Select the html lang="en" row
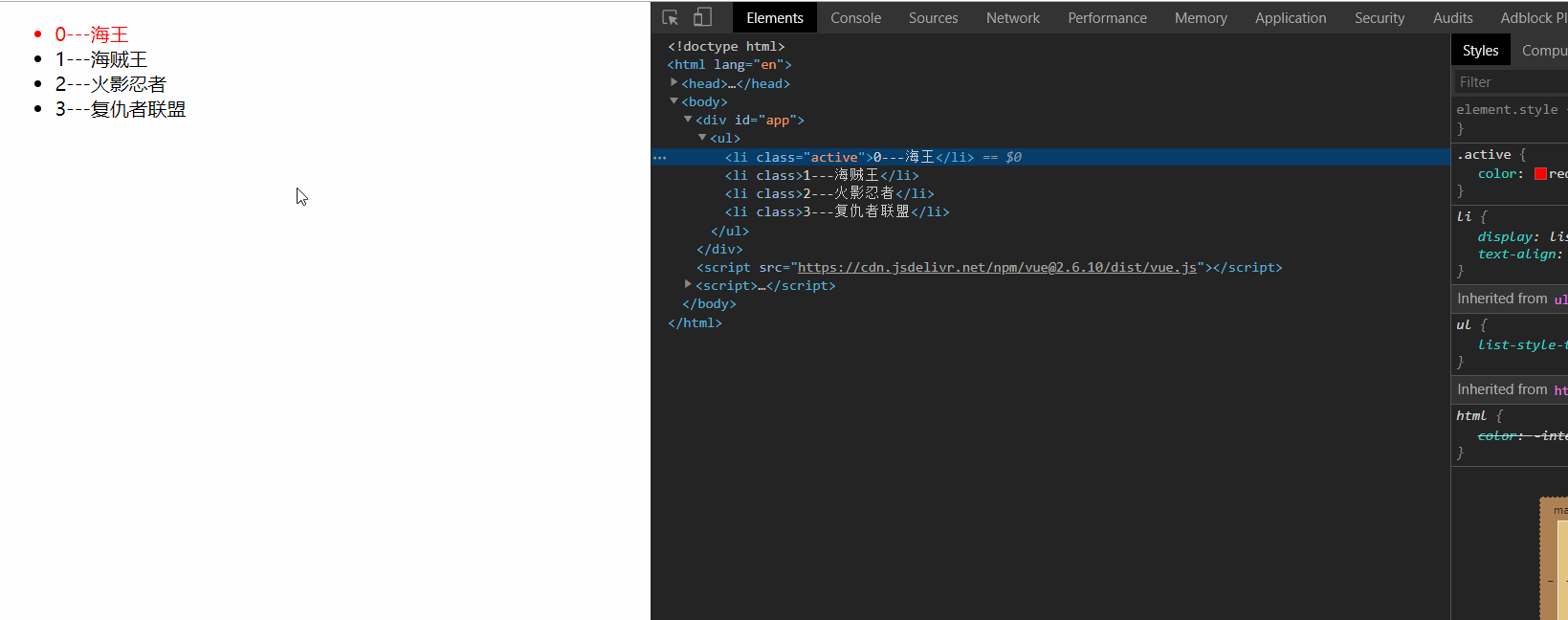Image resolution: width=1568 pixels, height=620 pixels. click(729, 64)
